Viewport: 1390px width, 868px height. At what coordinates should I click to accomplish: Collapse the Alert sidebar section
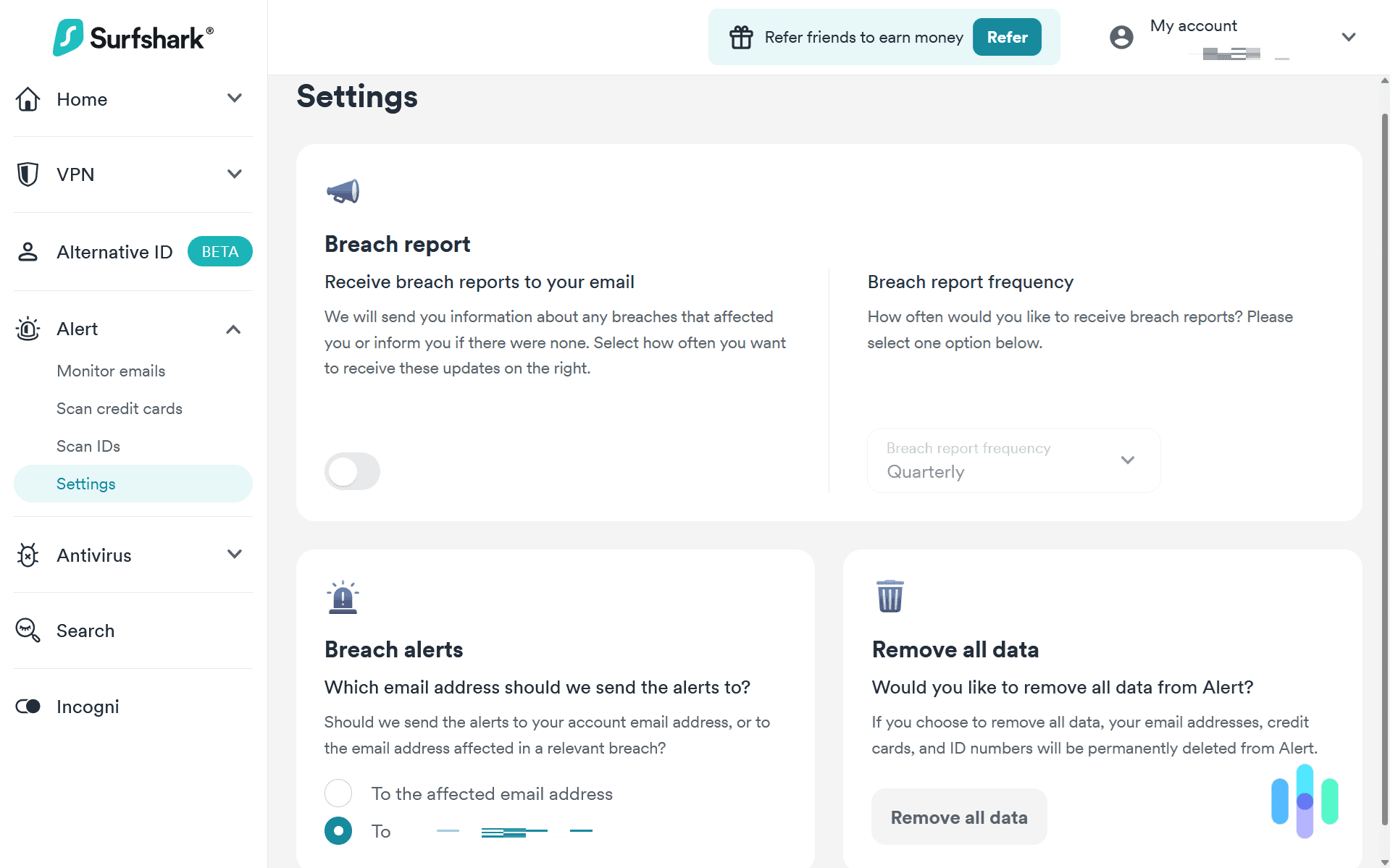(233, 329)
